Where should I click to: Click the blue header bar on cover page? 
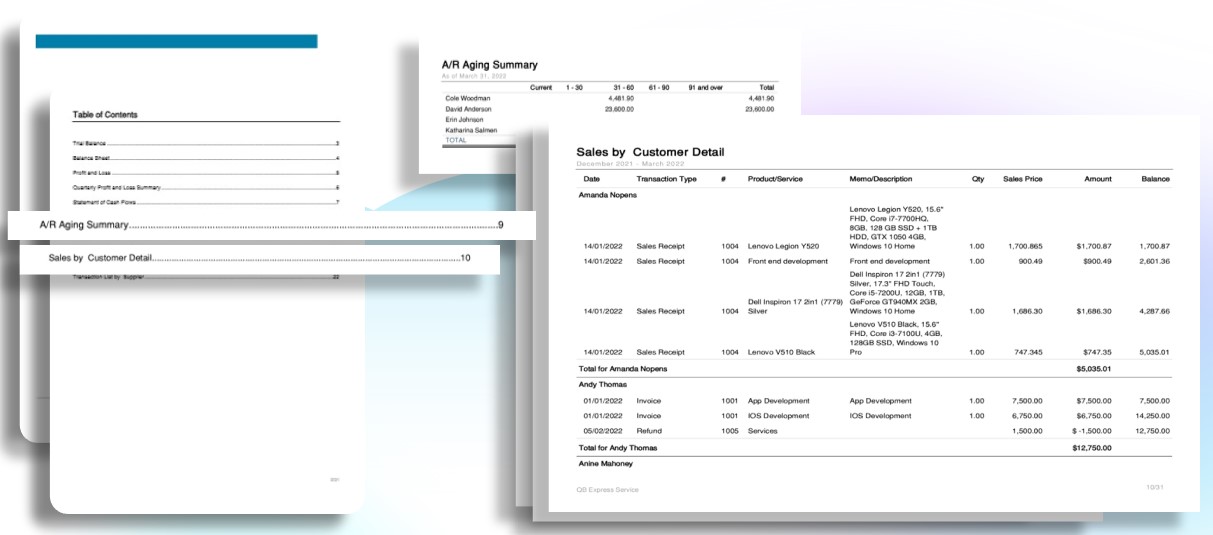click(x=176, y=41)
